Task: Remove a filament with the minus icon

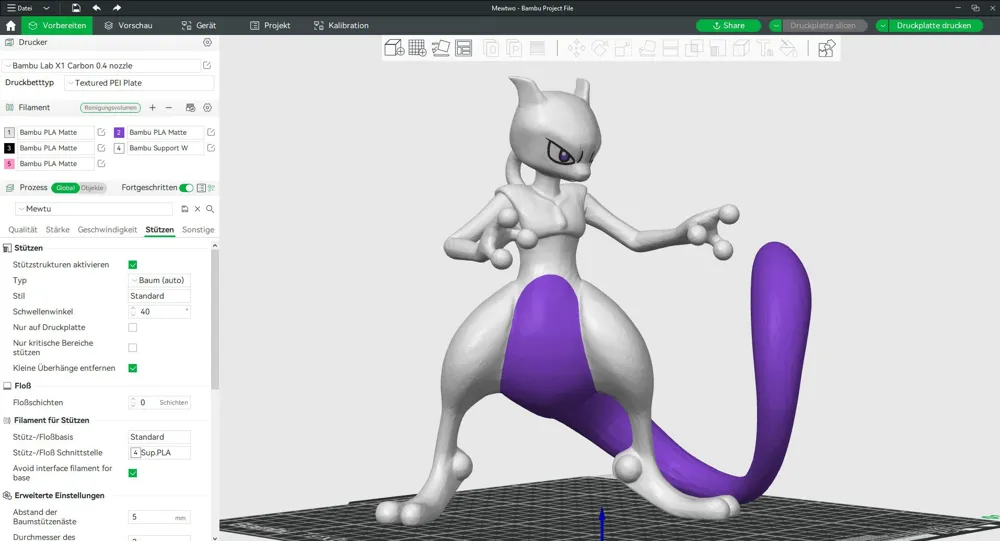Action: point(169,108)
